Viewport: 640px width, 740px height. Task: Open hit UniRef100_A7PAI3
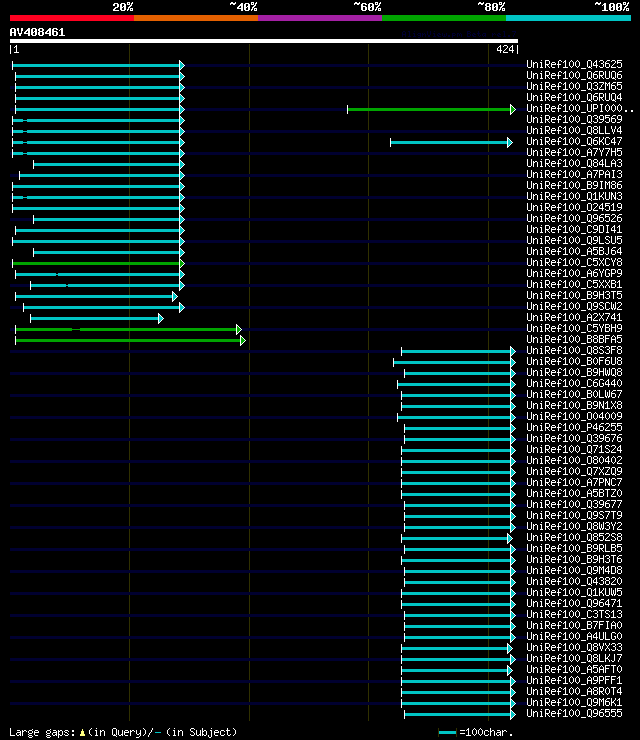pyautogui.click(x=574, y=174)
